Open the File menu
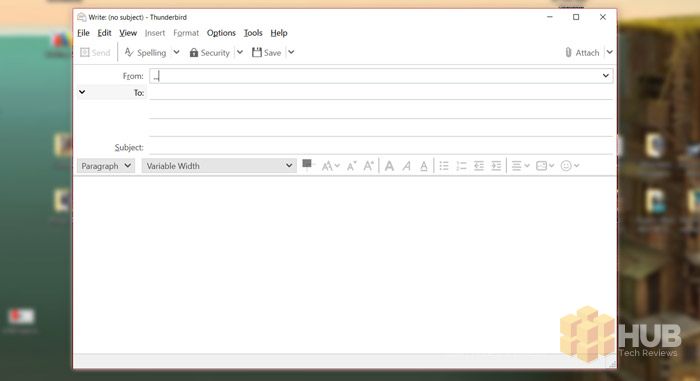Screen dimensions: 700x381 (x=83, y=33)
